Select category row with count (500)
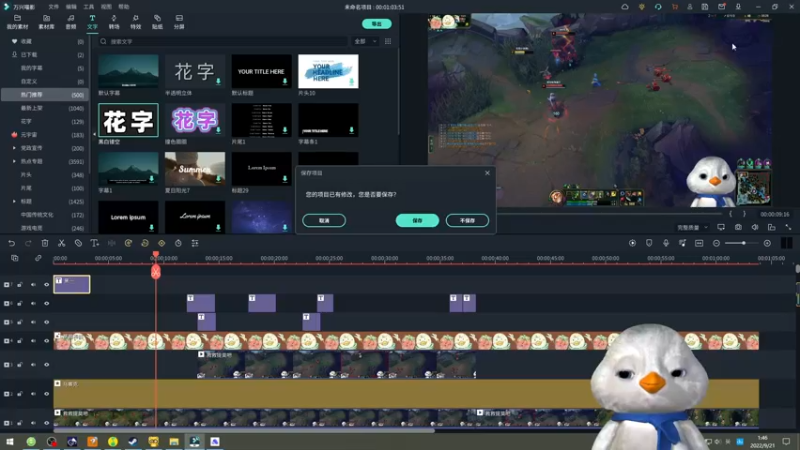This screenshot has width=800, height=450. (45, 94)
